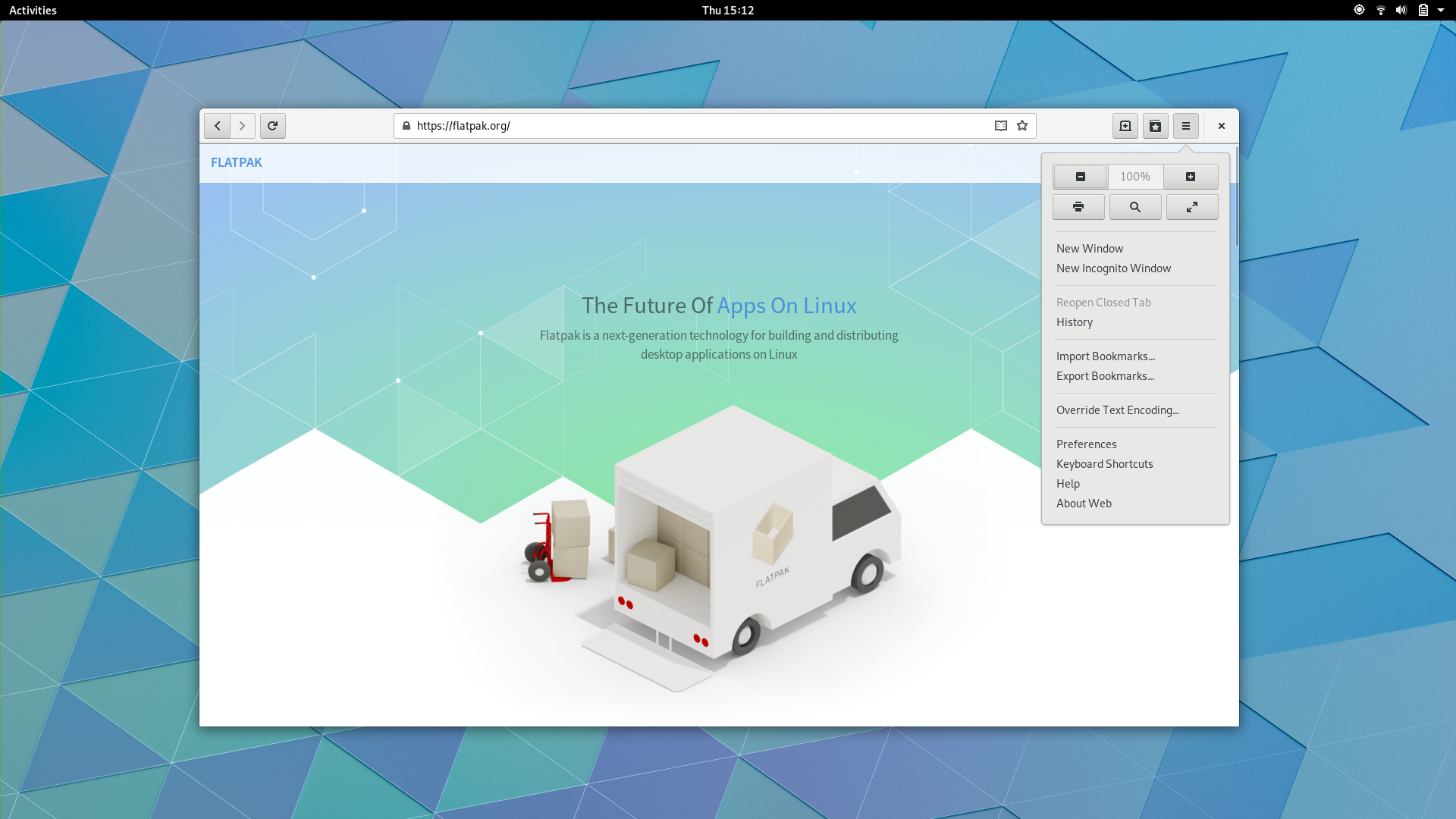The image size is (1456, 819).
Task: Toggle the battery/power menu
Action: [x=1421, y=10]
